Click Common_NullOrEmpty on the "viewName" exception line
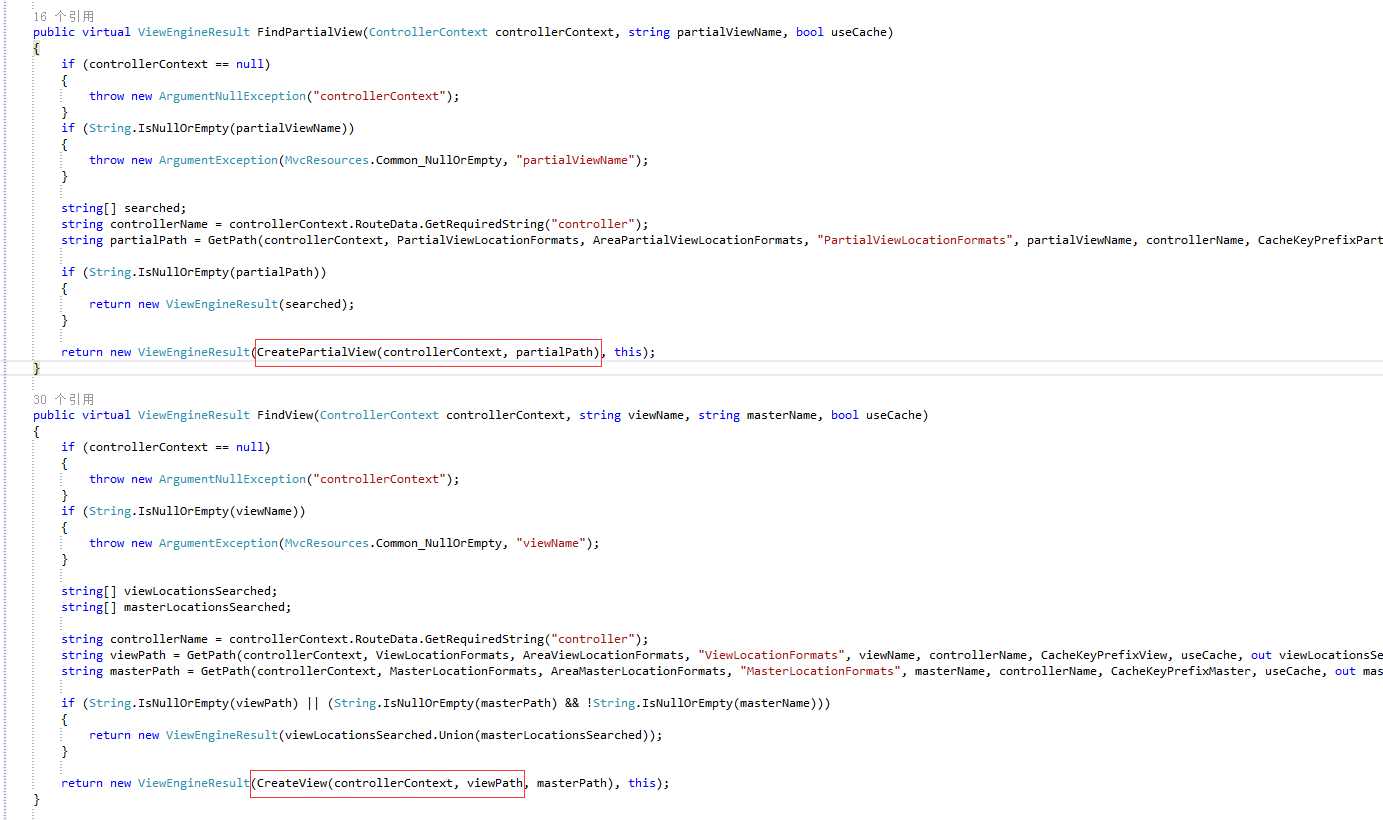This screenshot has height=820, width=1383. coord(439,543)
